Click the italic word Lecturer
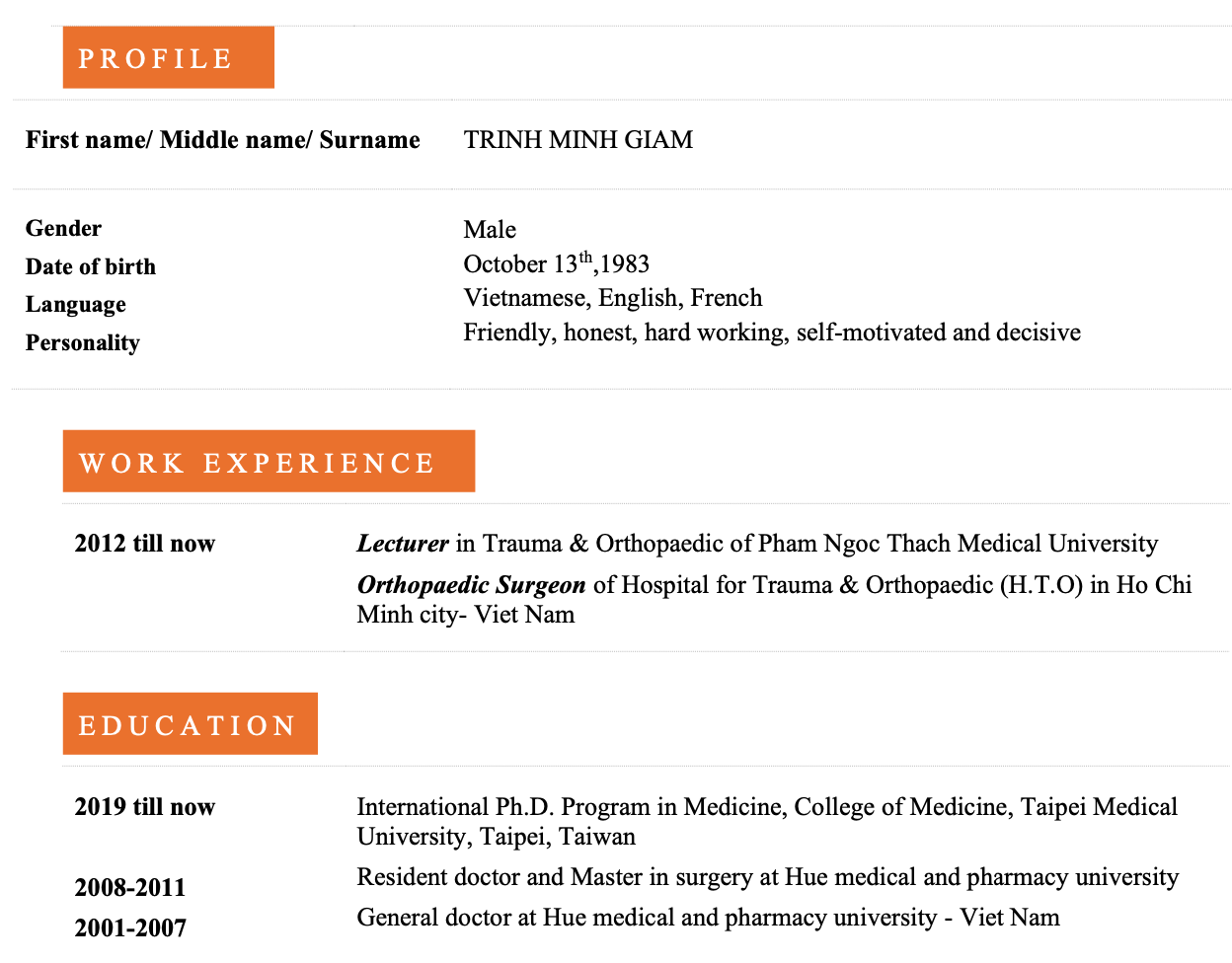The height and width of the screenshot is (963, 1232). pos(403,544)
